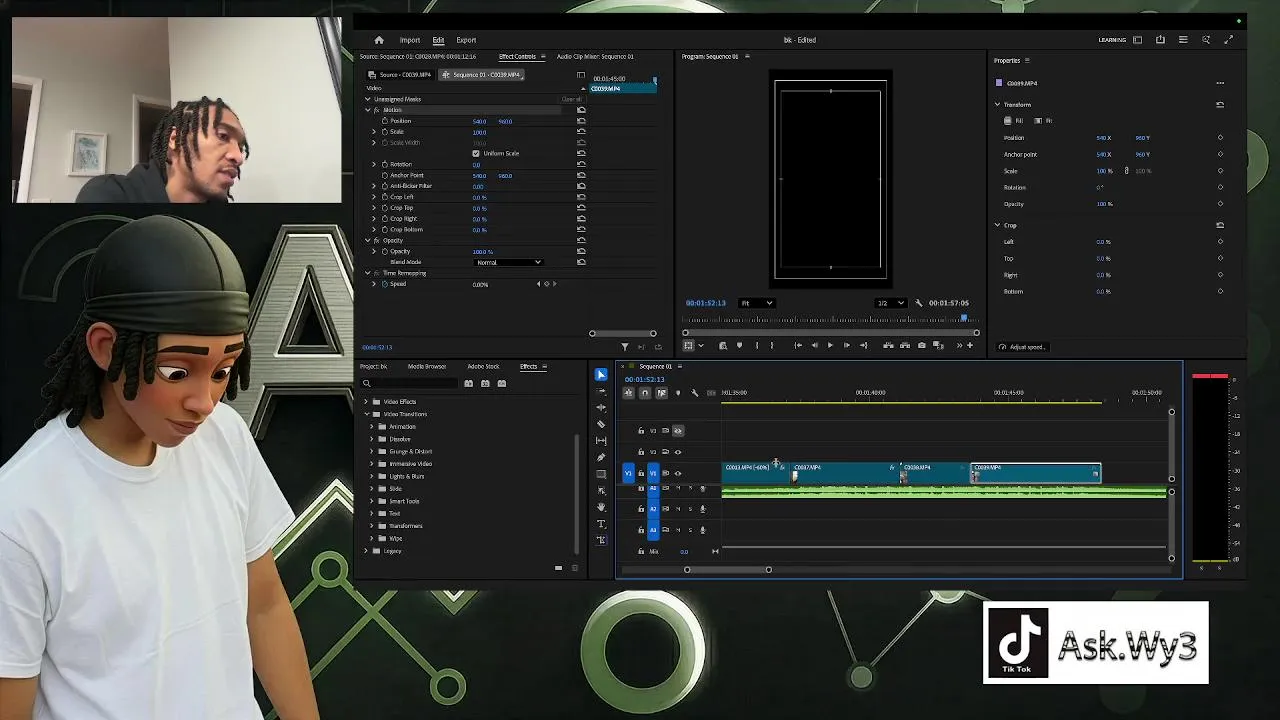Viewport: 1280px width, 720px height.
Task: Open timeline display settings wrench
Action: pyautogui.click(x=695, y=393)
